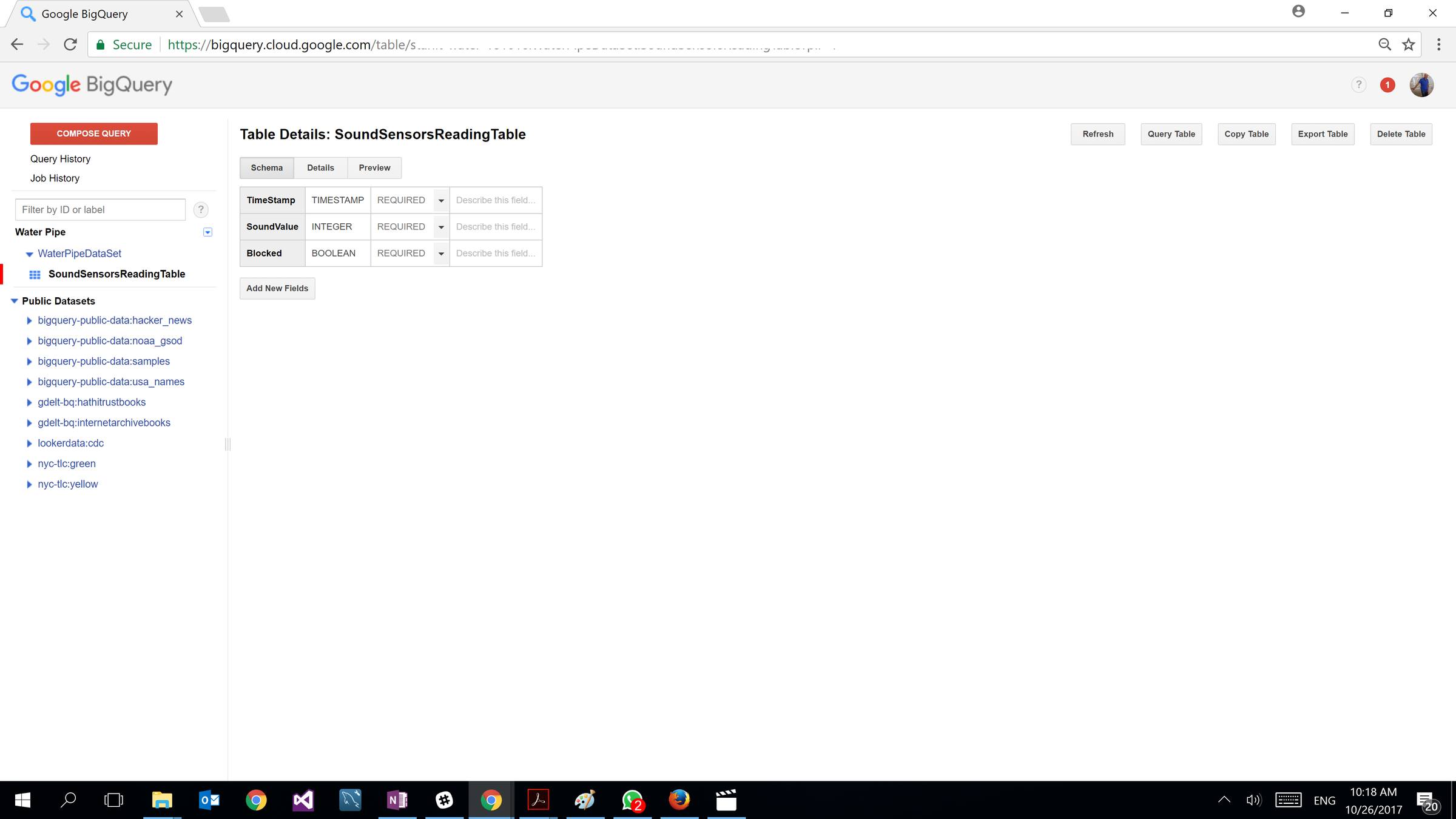The width and height of the screenshot is (1456, 819).
Task: Click the SoundSensorsReadingTable table grid icon
Action: click(35, 275)
